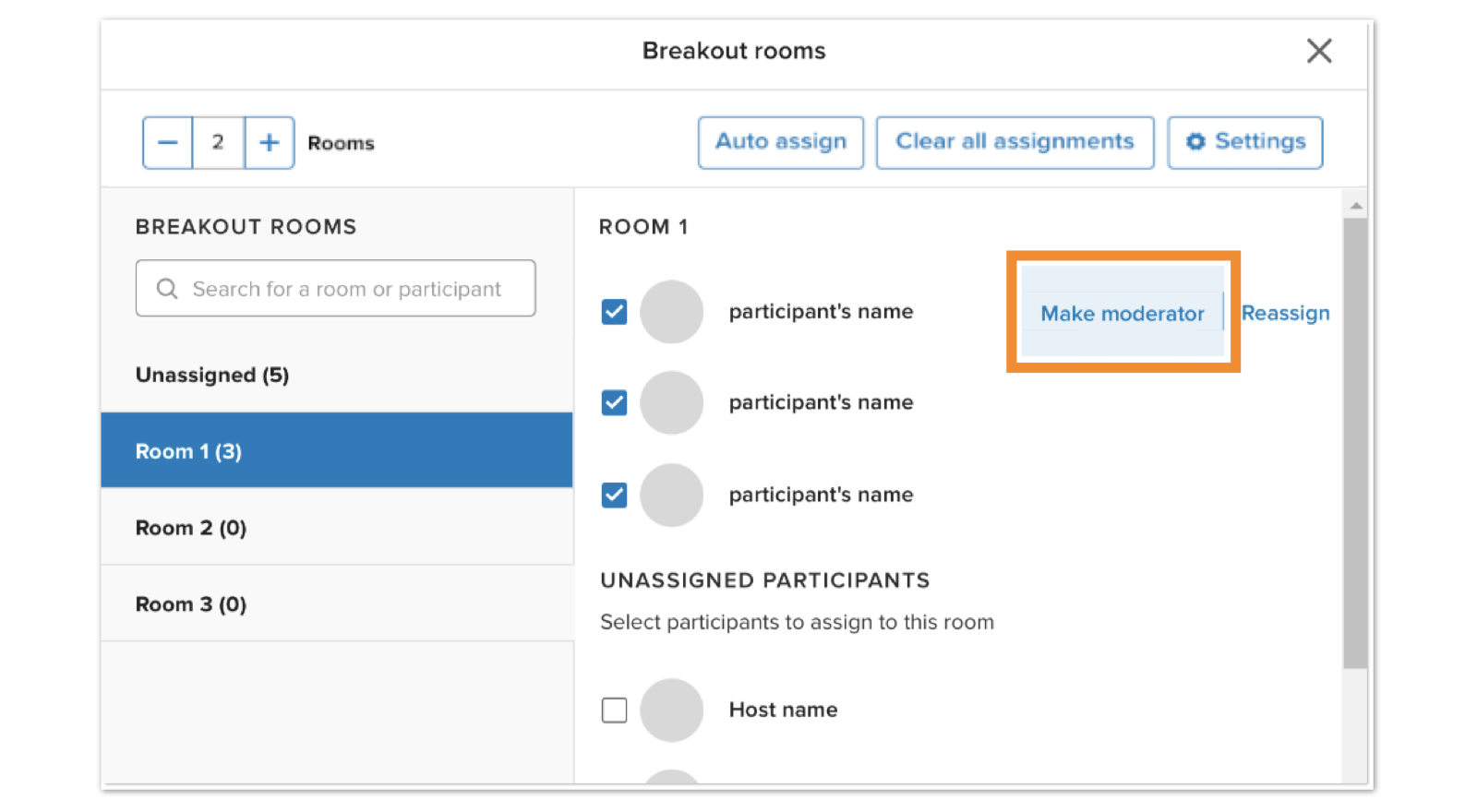Click the plus button to add a room
This screenshot has height=812, width=1477.
coord(269,143)
